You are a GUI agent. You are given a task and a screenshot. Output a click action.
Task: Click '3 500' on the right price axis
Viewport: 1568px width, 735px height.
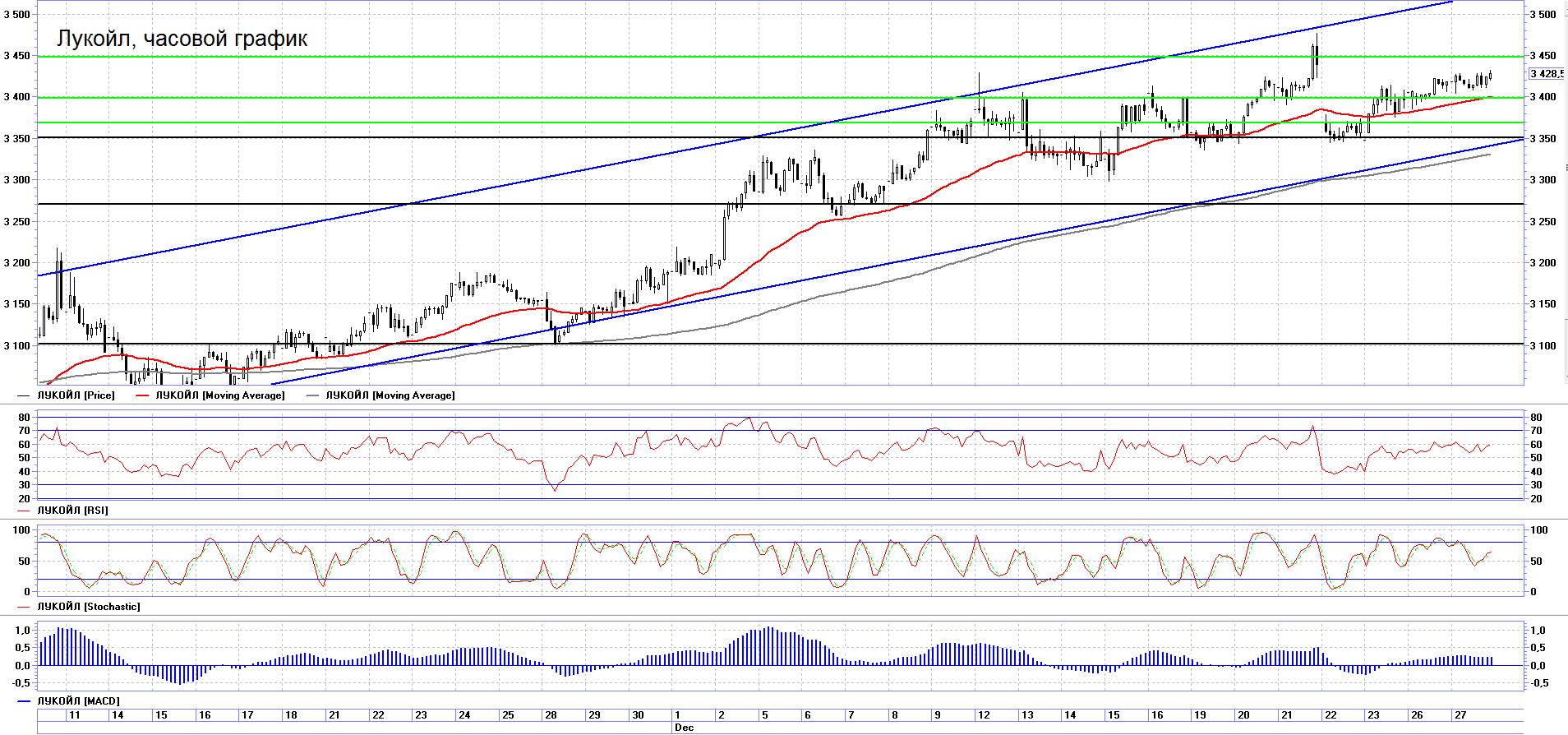[1543, 14]
